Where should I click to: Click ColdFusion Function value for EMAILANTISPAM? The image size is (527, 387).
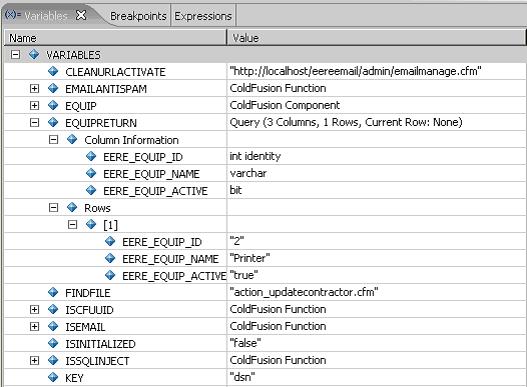[x=278, y=88]
